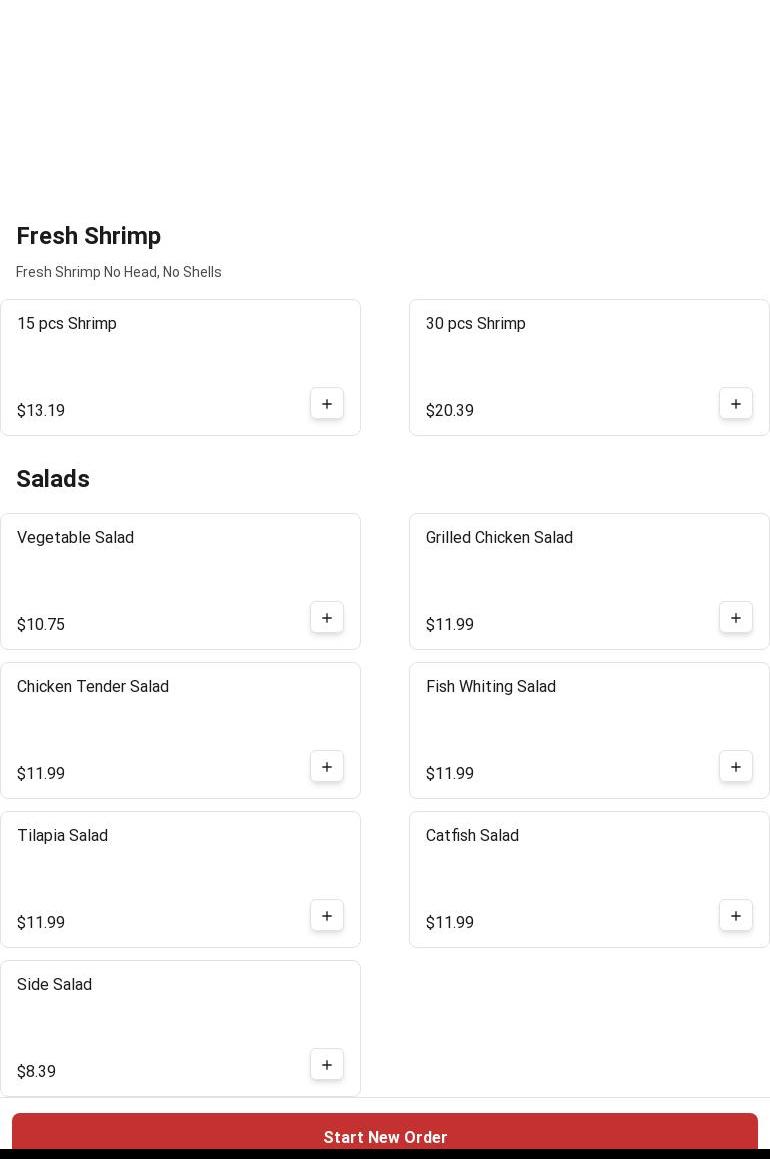View the Fish Whiting Salad item name
Viewport: 770px width, 1159px height.
pos(491,687)
